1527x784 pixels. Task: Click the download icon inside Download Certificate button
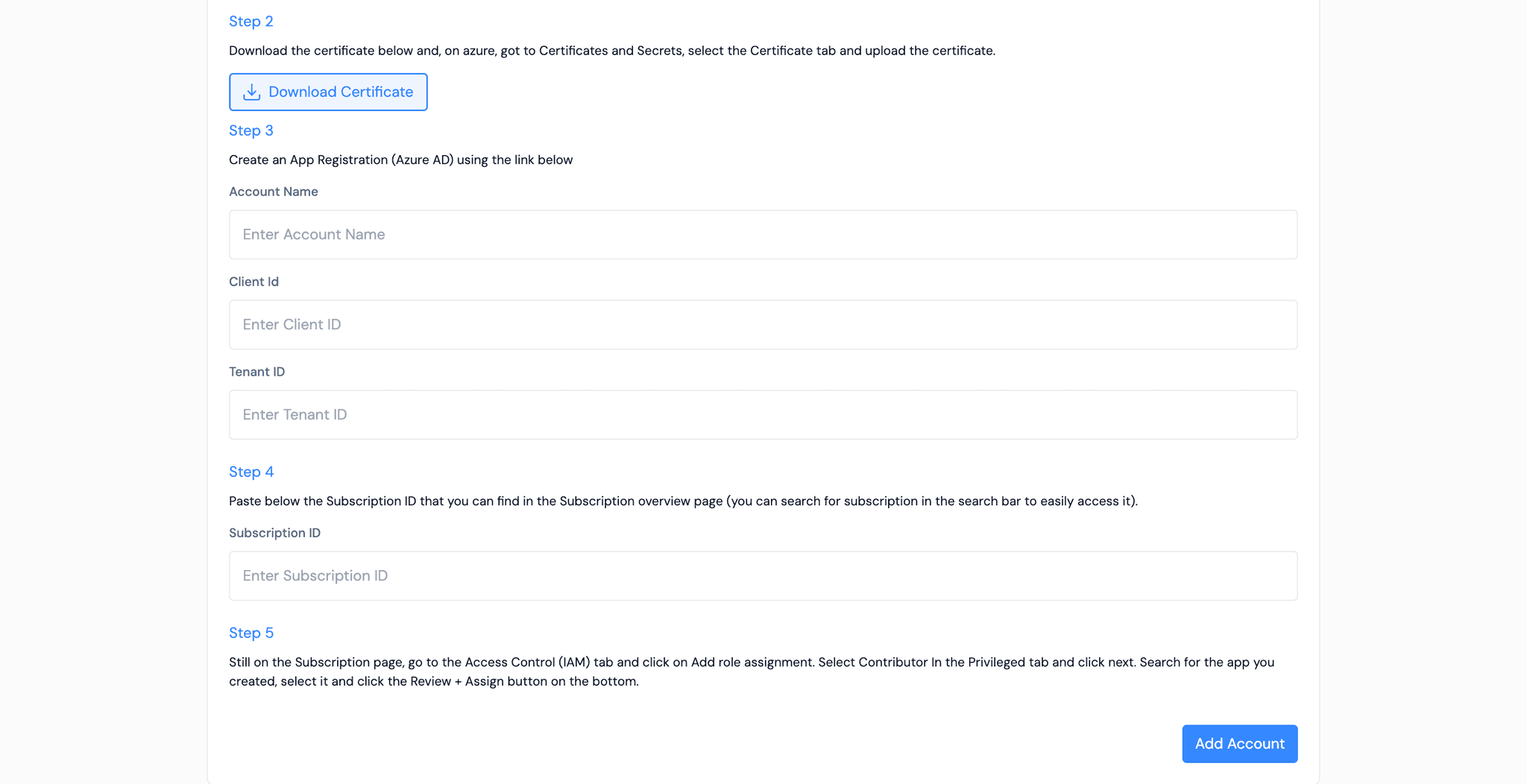252,92
